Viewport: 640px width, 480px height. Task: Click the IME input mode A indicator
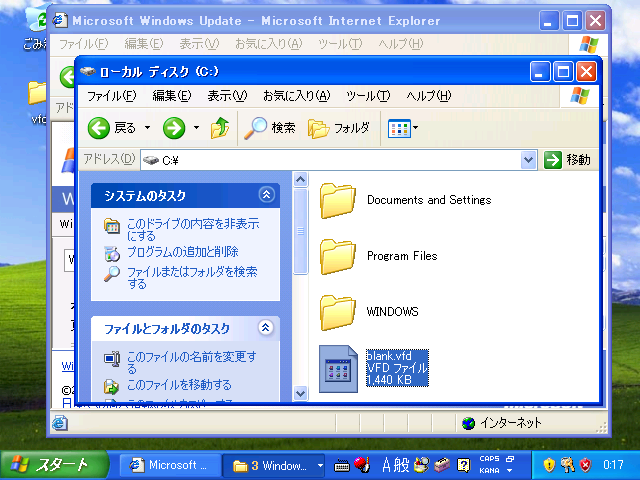[x=386, y=464]
